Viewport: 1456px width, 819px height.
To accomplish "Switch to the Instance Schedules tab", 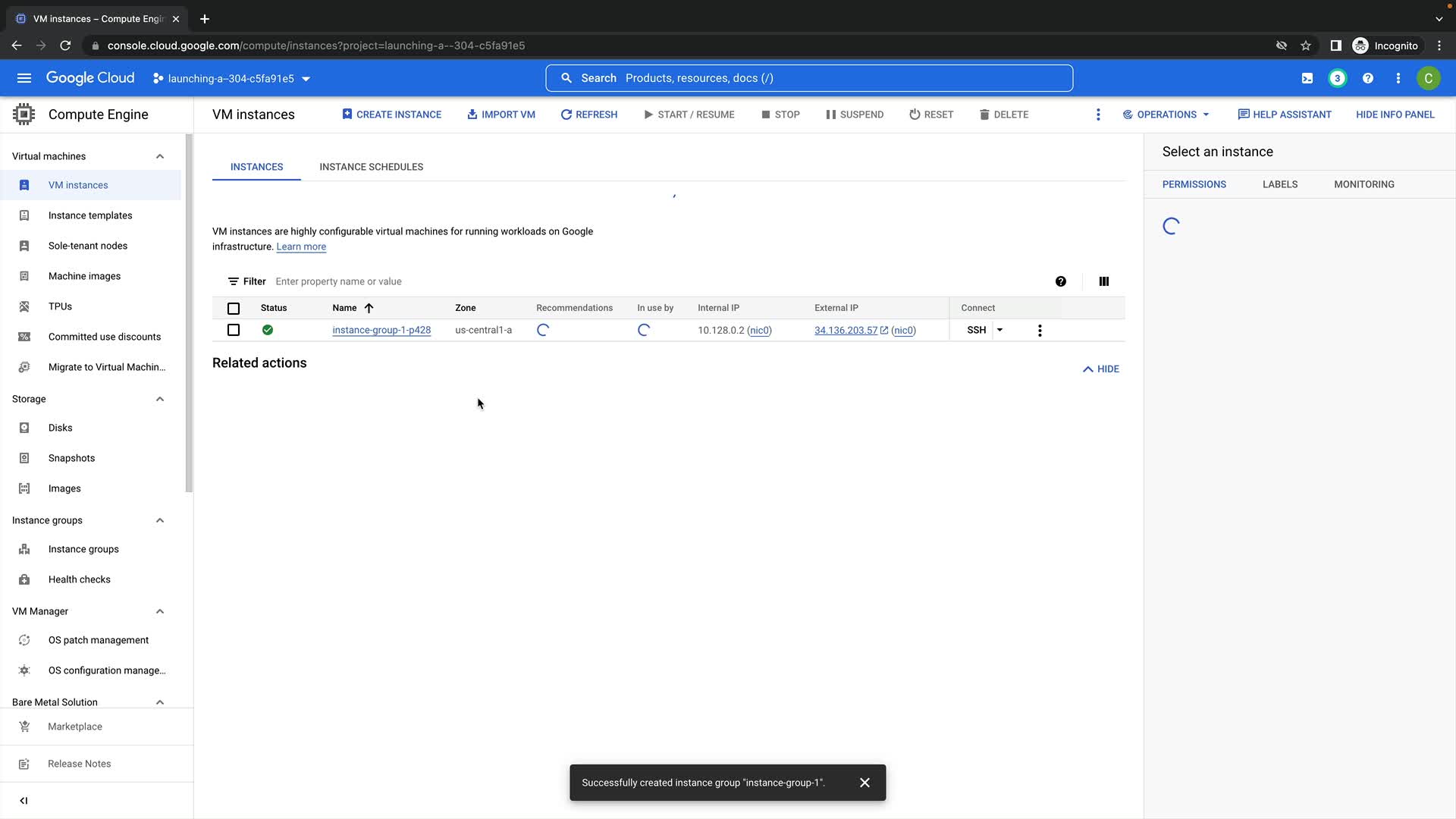I will tap(371, 167).
